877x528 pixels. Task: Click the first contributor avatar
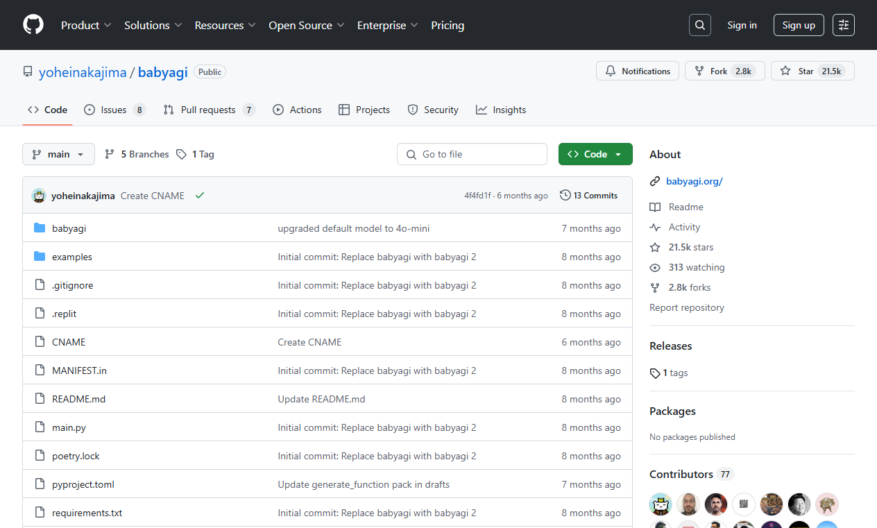tap(661, 505)
